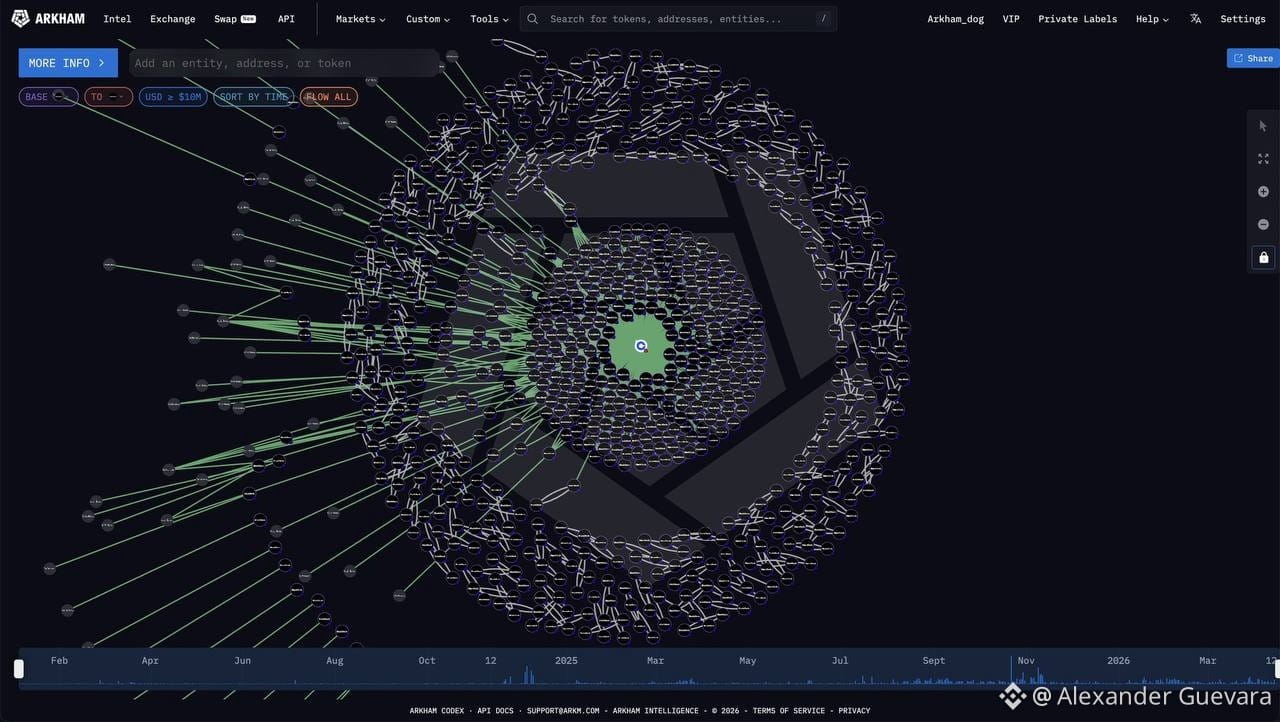Change the USD ≥ $10M filter

pyautogui.click(x=173, y=97)
